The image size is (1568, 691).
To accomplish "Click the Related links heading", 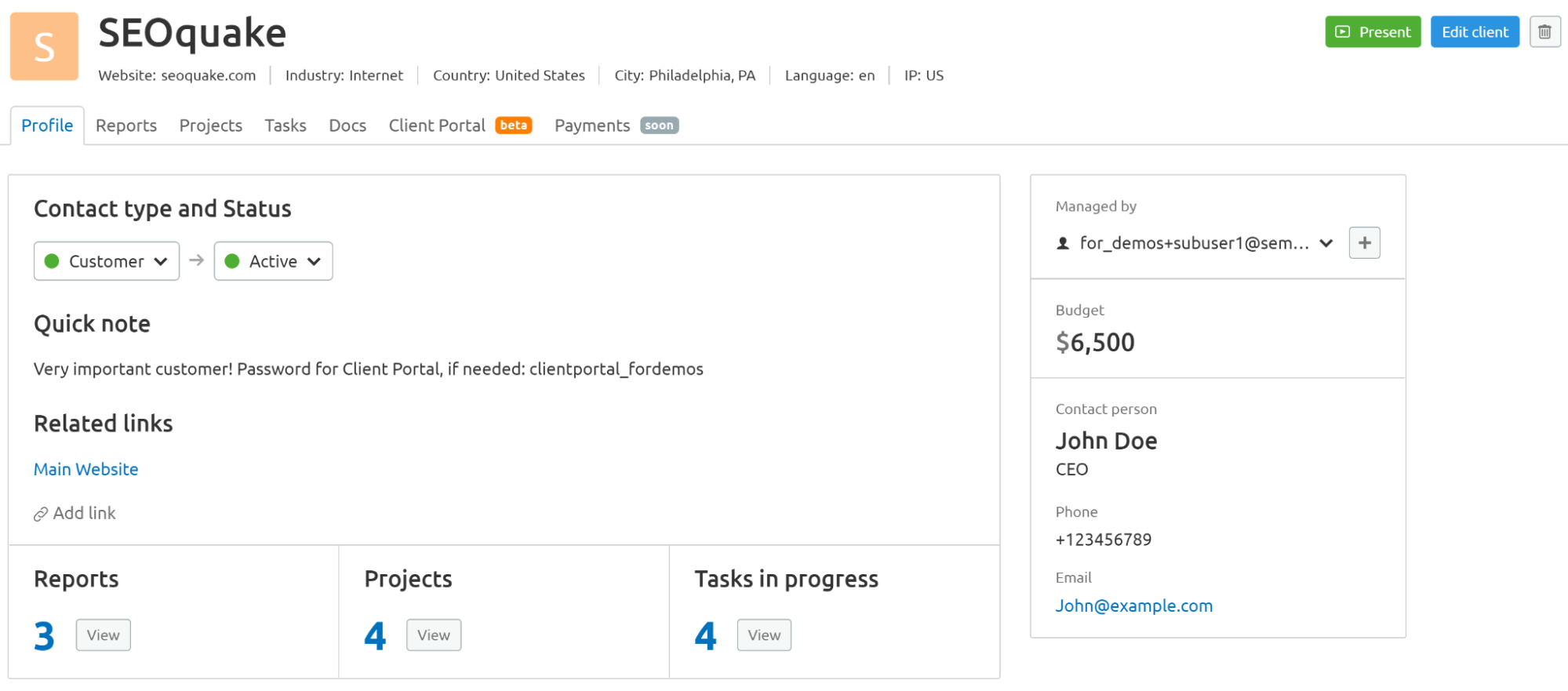I will (x=103, y=424).
